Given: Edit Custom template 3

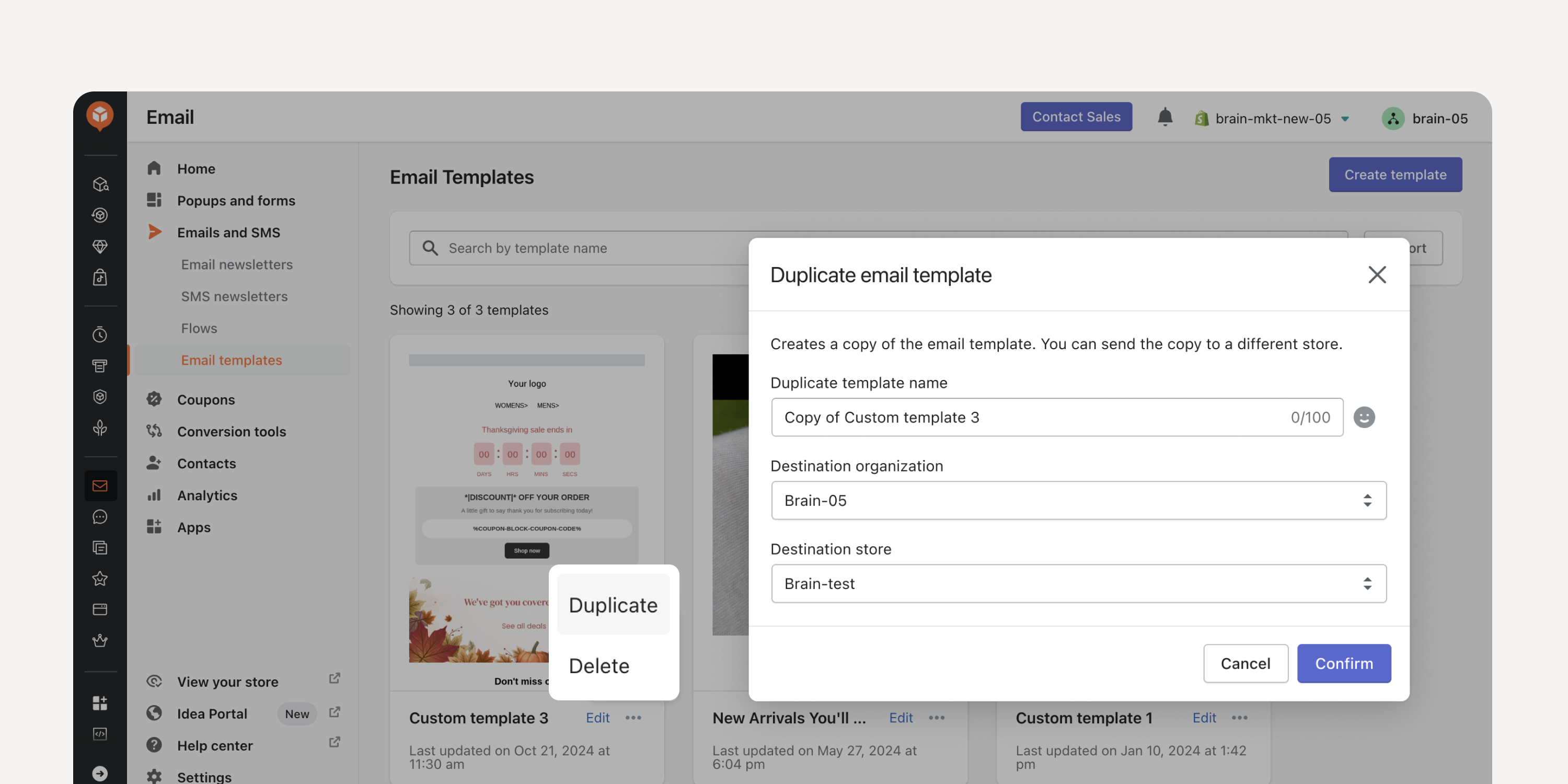Looking at the screenshot, I should 597,718.
